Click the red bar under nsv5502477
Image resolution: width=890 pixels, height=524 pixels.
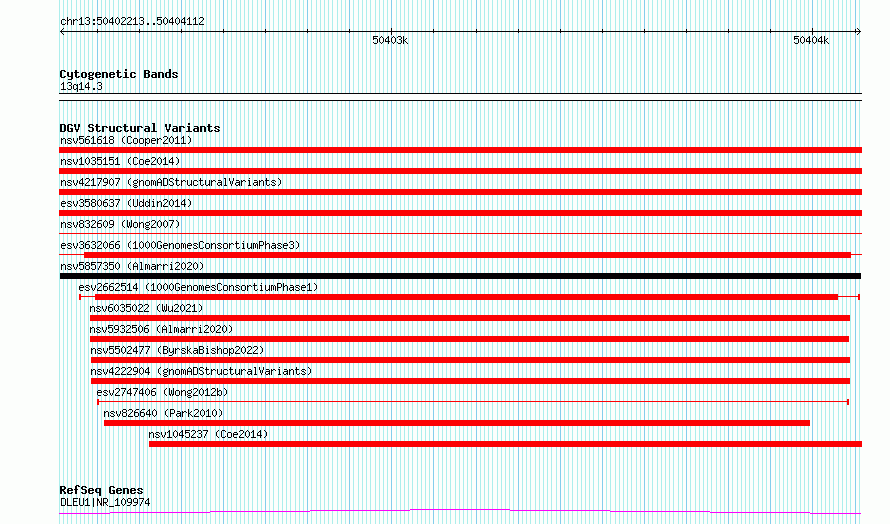470,360
